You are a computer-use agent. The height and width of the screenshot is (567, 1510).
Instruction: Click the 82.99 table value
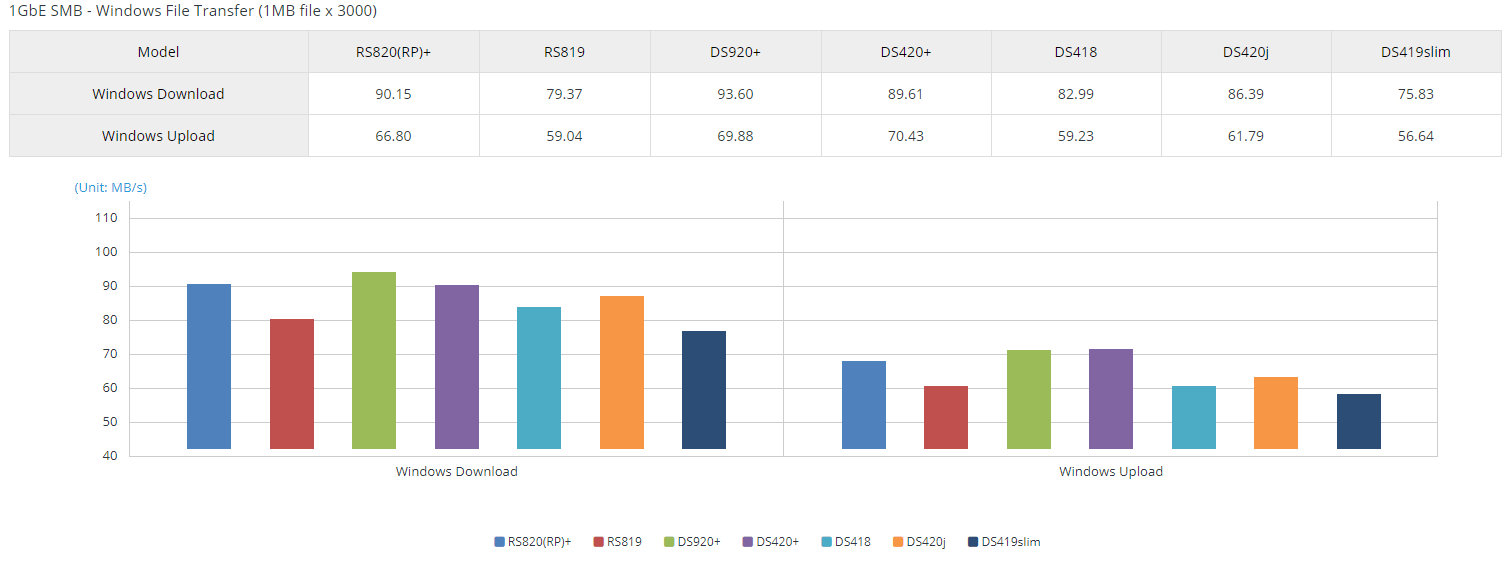tap(1076, 94)
